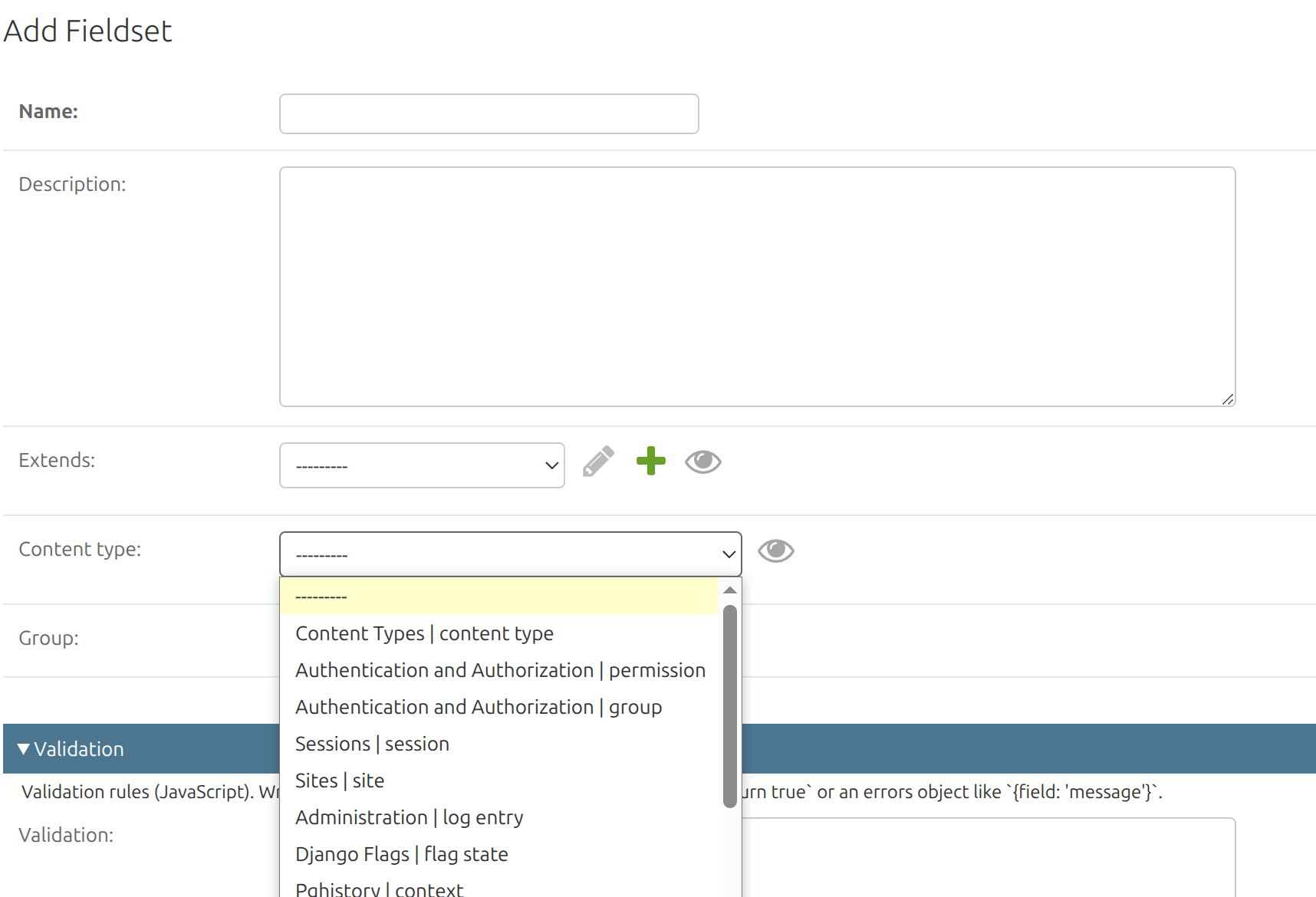
Task: Click the eye icon next to Content type
Action: pyautogui.click(x=776, y=550)
